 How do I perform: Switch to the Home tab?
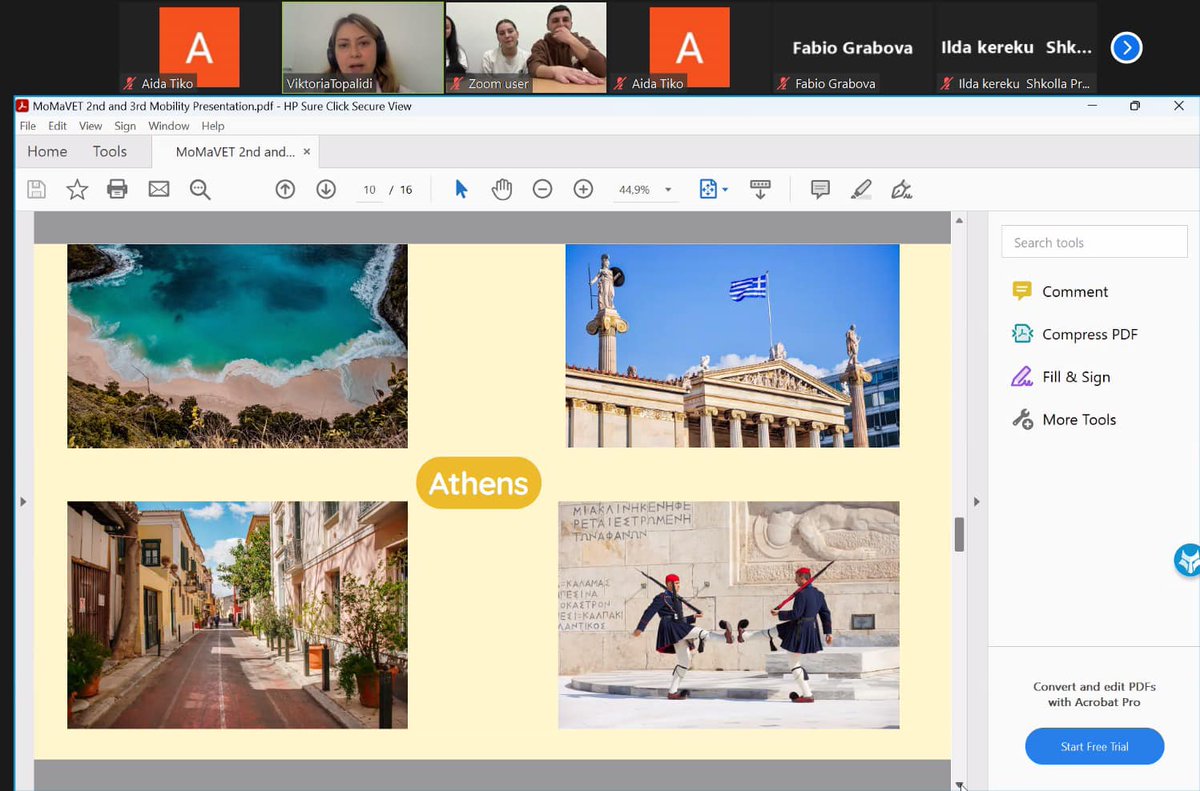click(47, 152)
